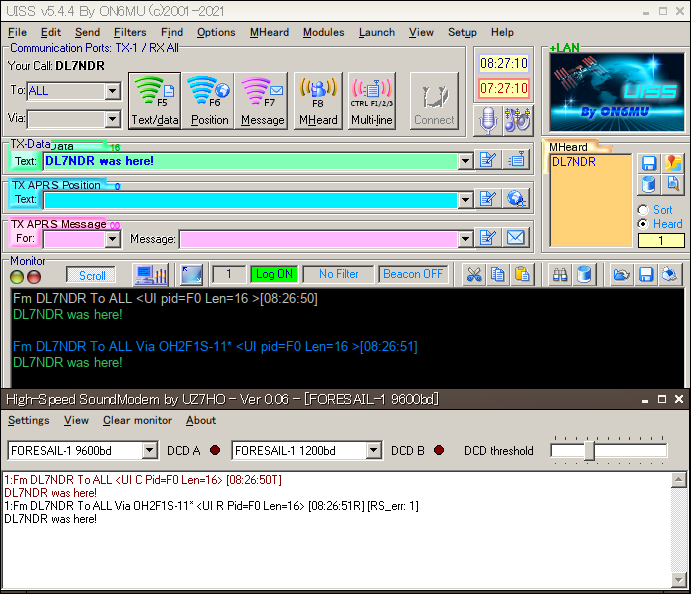
Task: Select the Heard radio button
Action: click(642, 224)
